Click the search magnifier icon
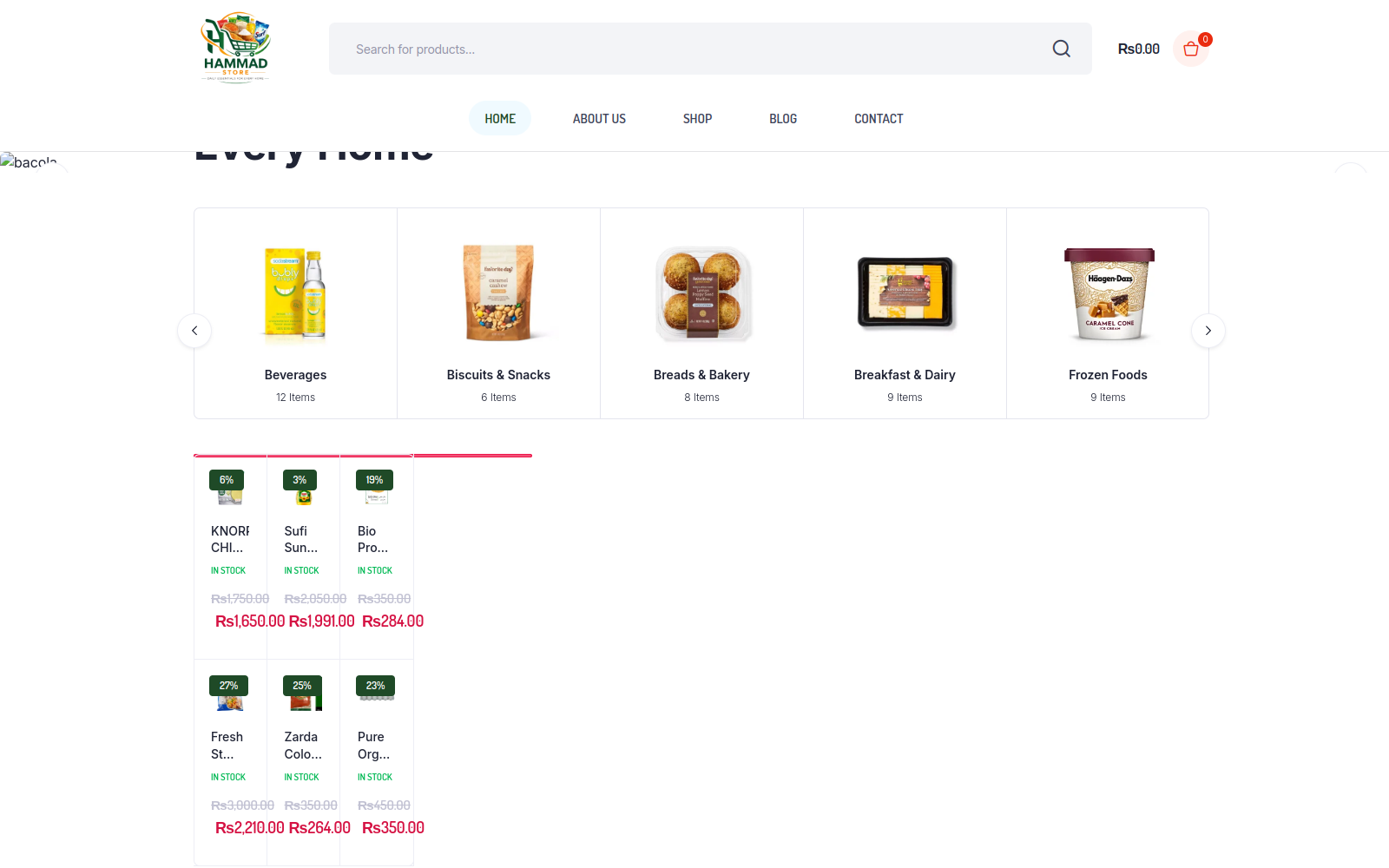The image size is (1389, 868). click(1061, 49)
